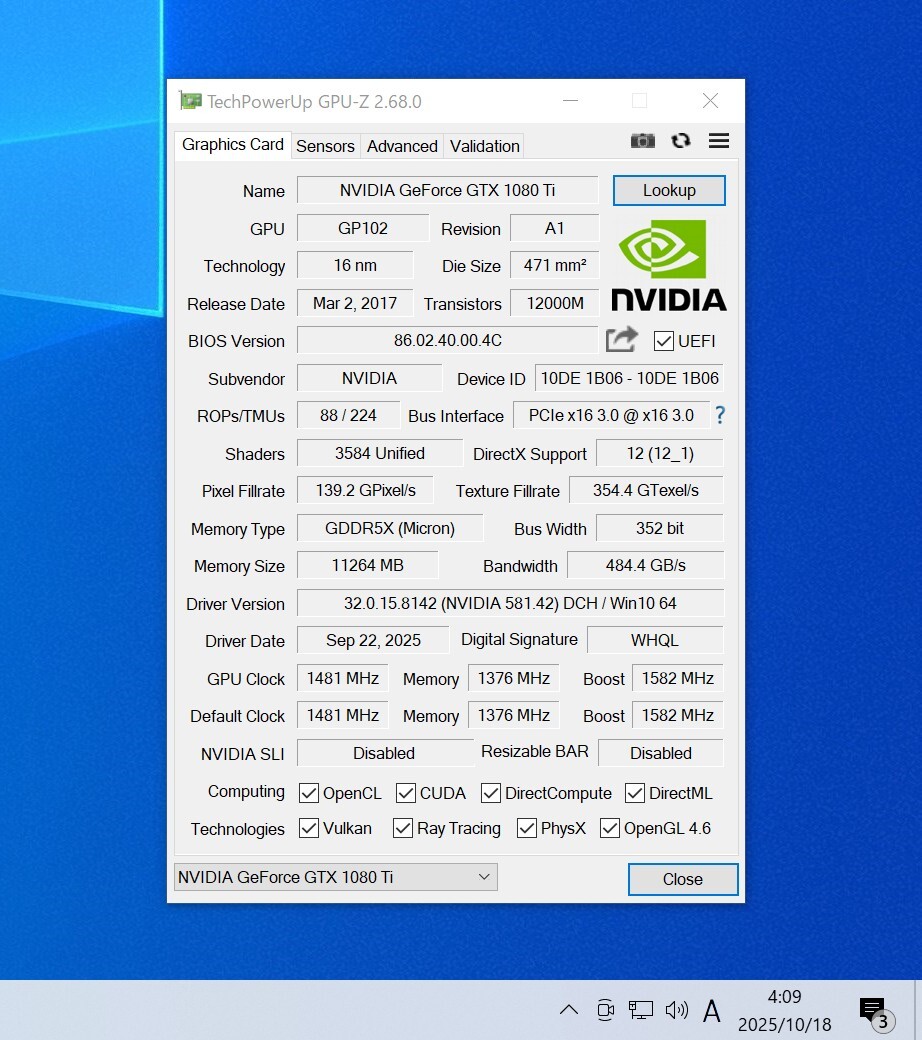Click the Lookup button

(669, 190)
